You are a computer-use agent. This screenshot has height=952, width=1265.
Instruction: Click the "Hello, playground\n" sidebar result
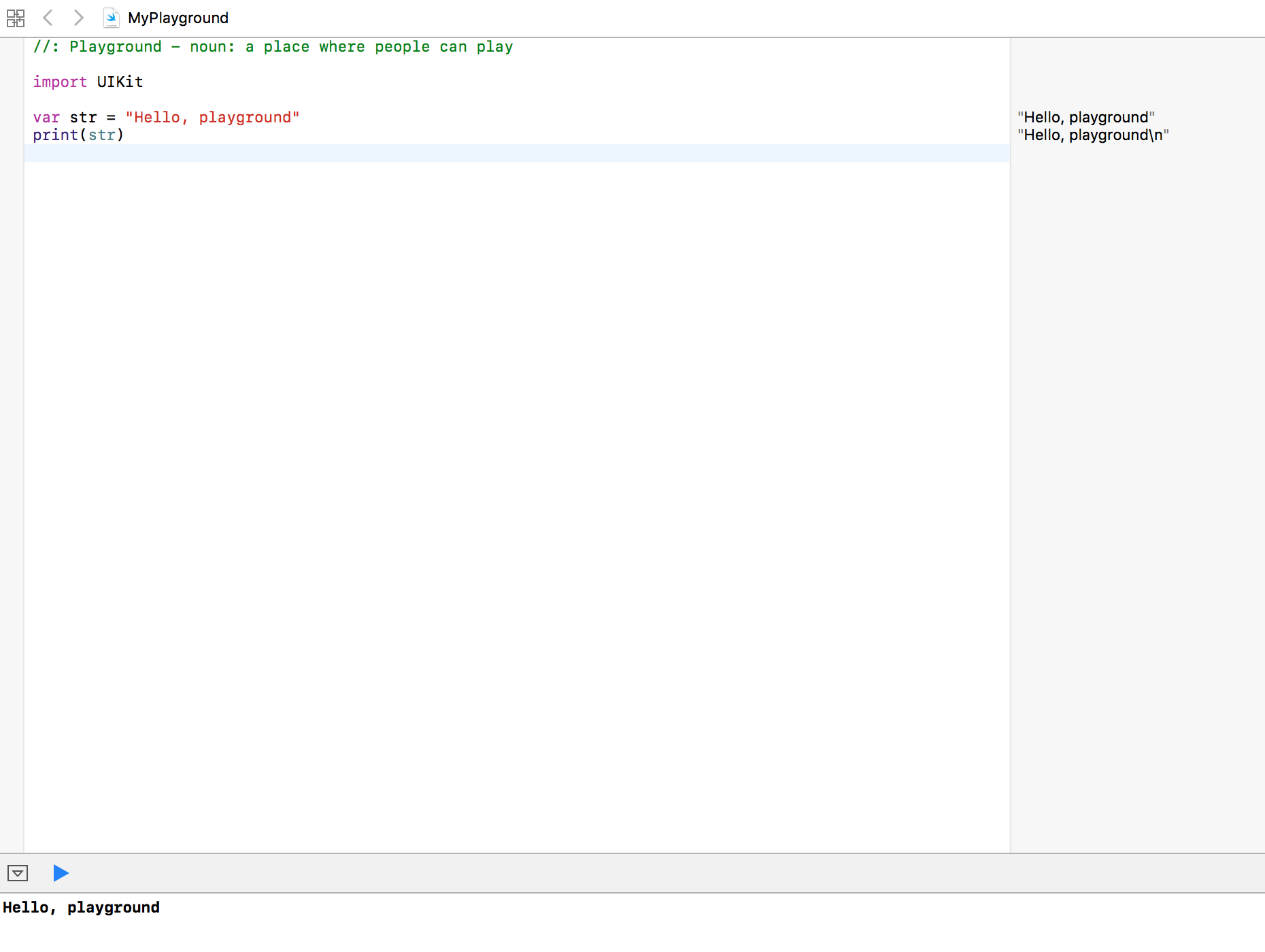(x=1093, y=135)
